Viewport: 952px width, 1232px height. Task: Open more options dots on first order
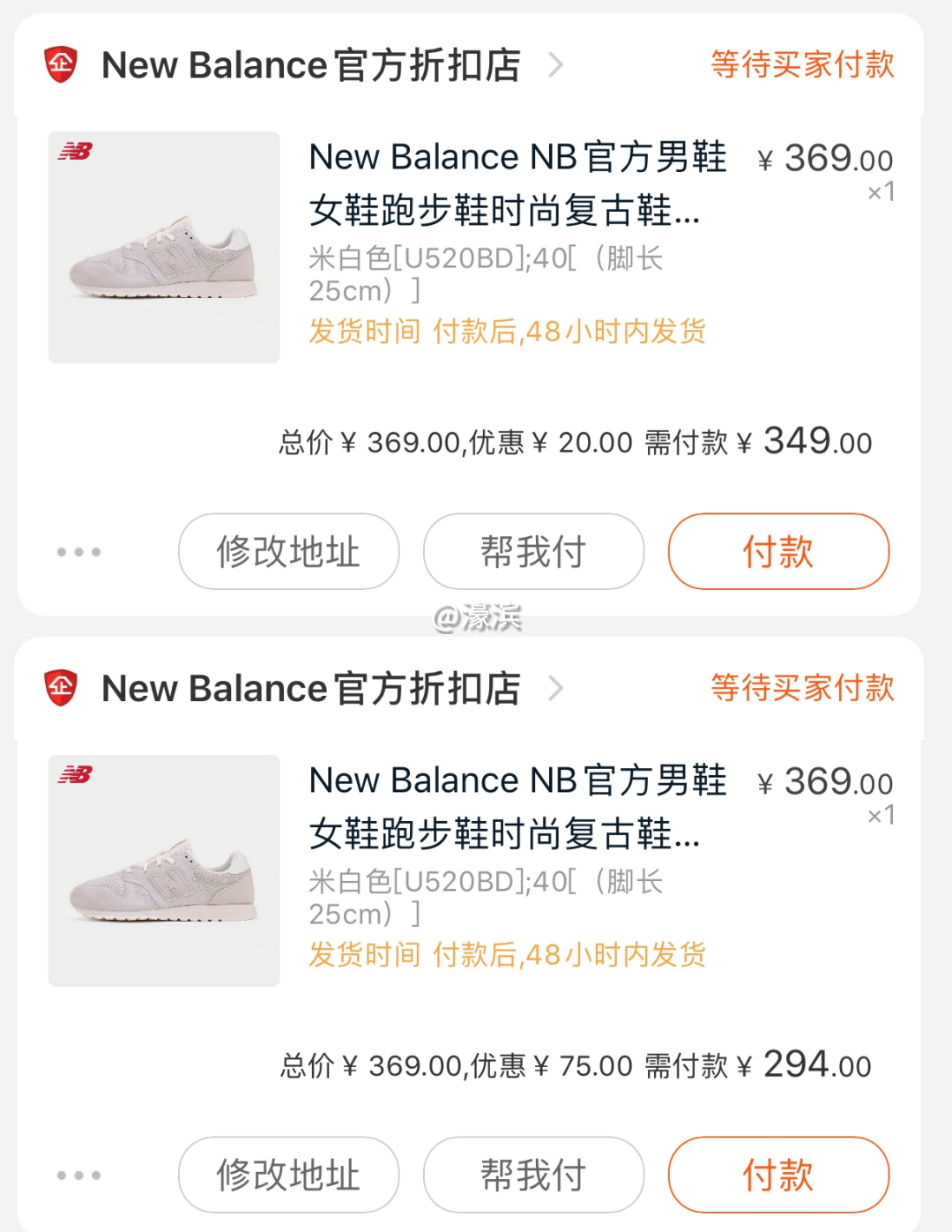click(x=78, y=552)
